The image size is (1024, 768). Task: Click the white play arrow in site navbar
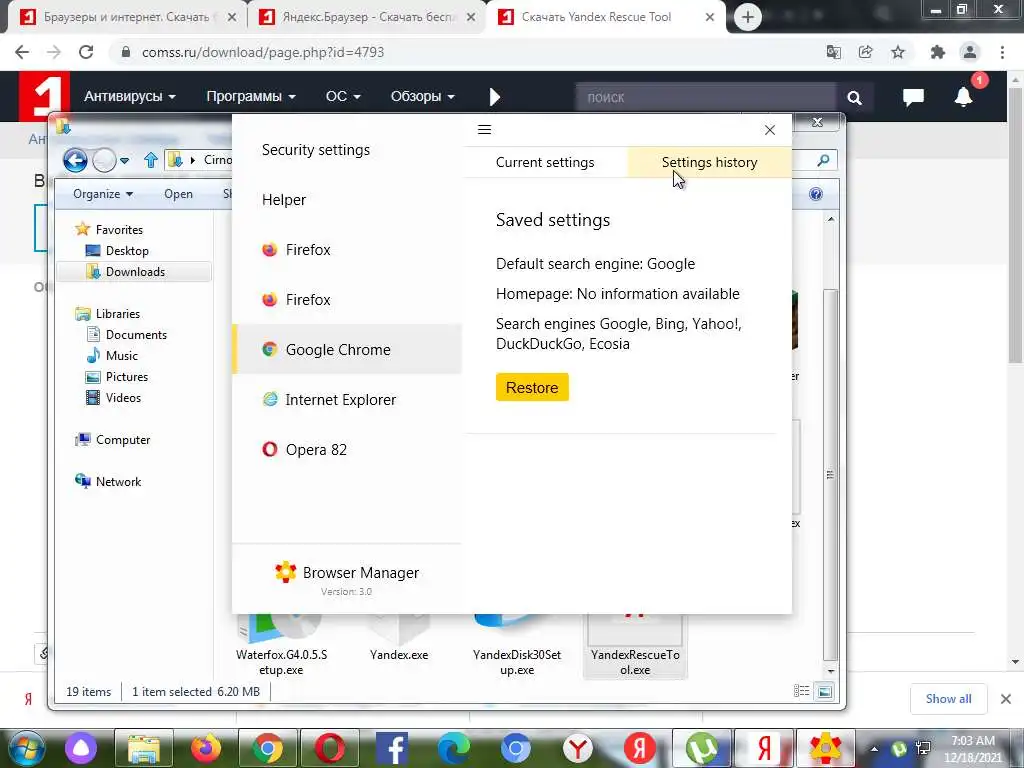coord(494,97)
